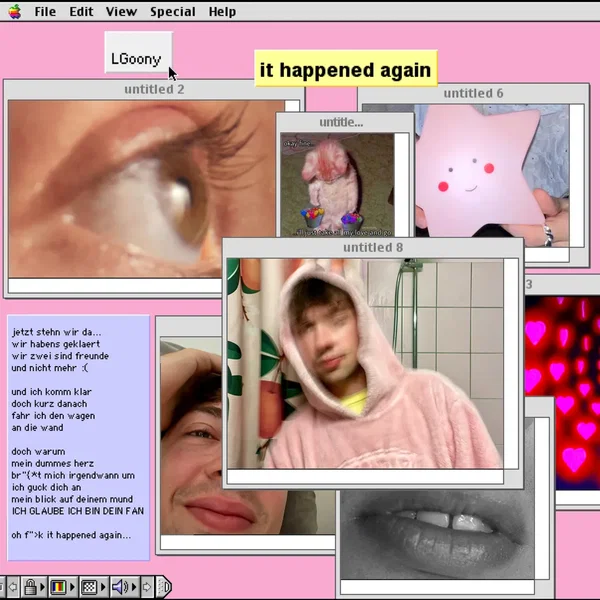Viewport: 600px width, 600px height.
Task: Click the padlock icon in Control Strip
Action: coord(30,587)
